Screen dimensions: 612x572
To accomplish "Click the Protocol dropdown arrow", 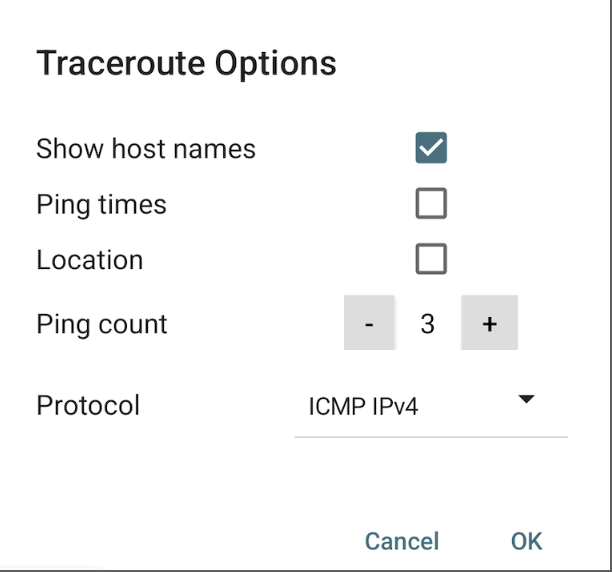I will point(527,400).
